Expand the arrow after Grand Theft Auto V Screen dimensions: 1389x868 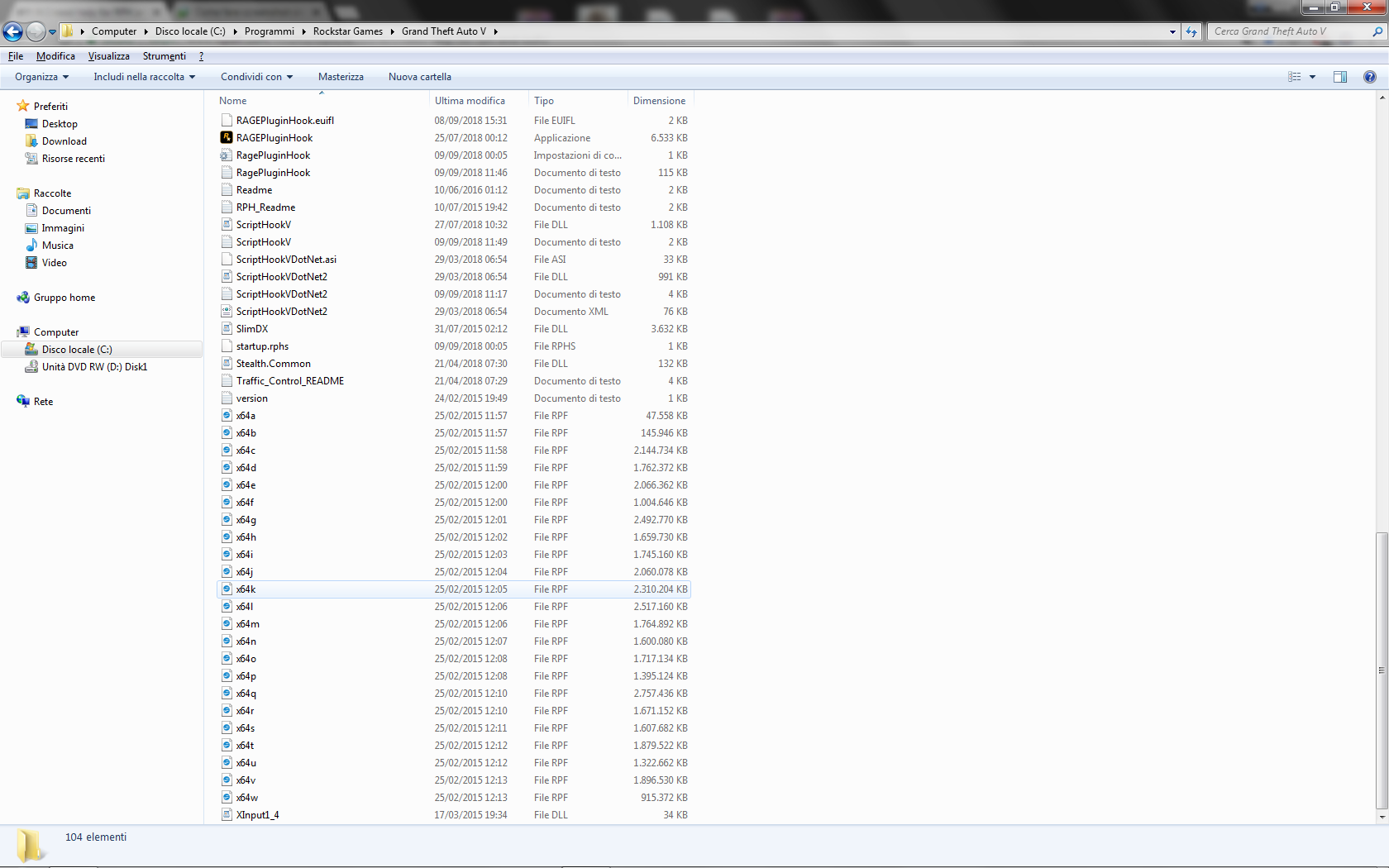(x=495, y=31)
